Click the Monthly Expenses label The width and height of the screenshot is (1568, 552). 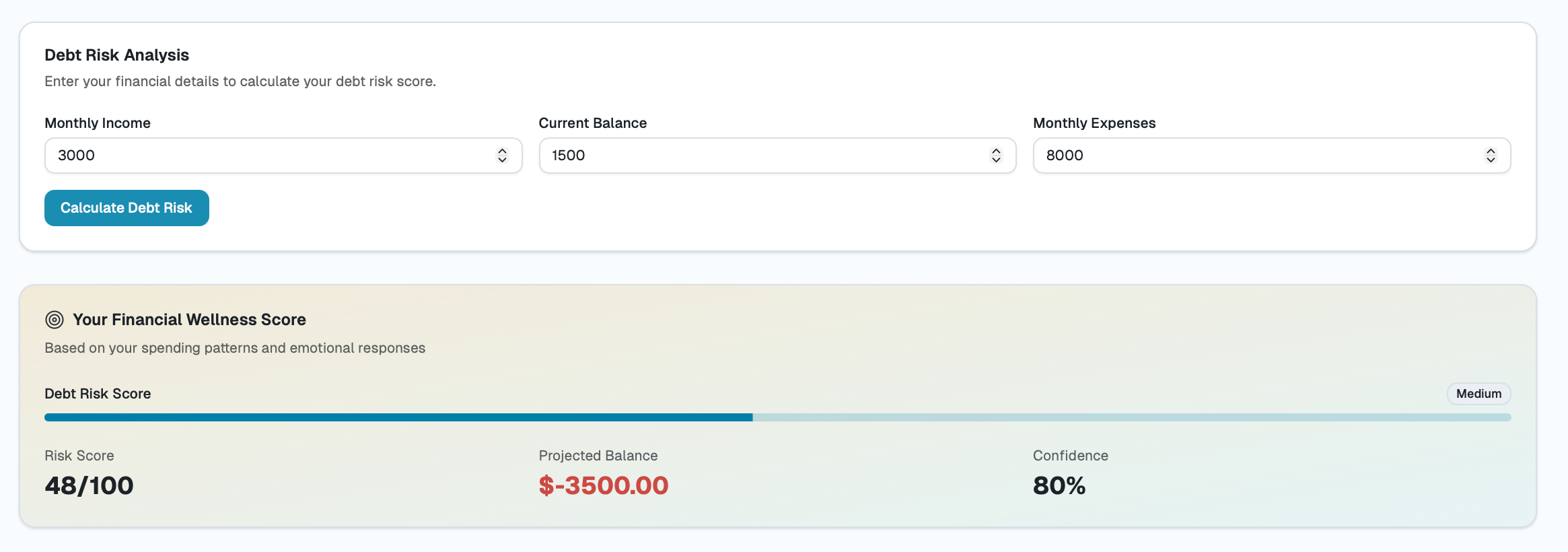(x=1094, y=123)
